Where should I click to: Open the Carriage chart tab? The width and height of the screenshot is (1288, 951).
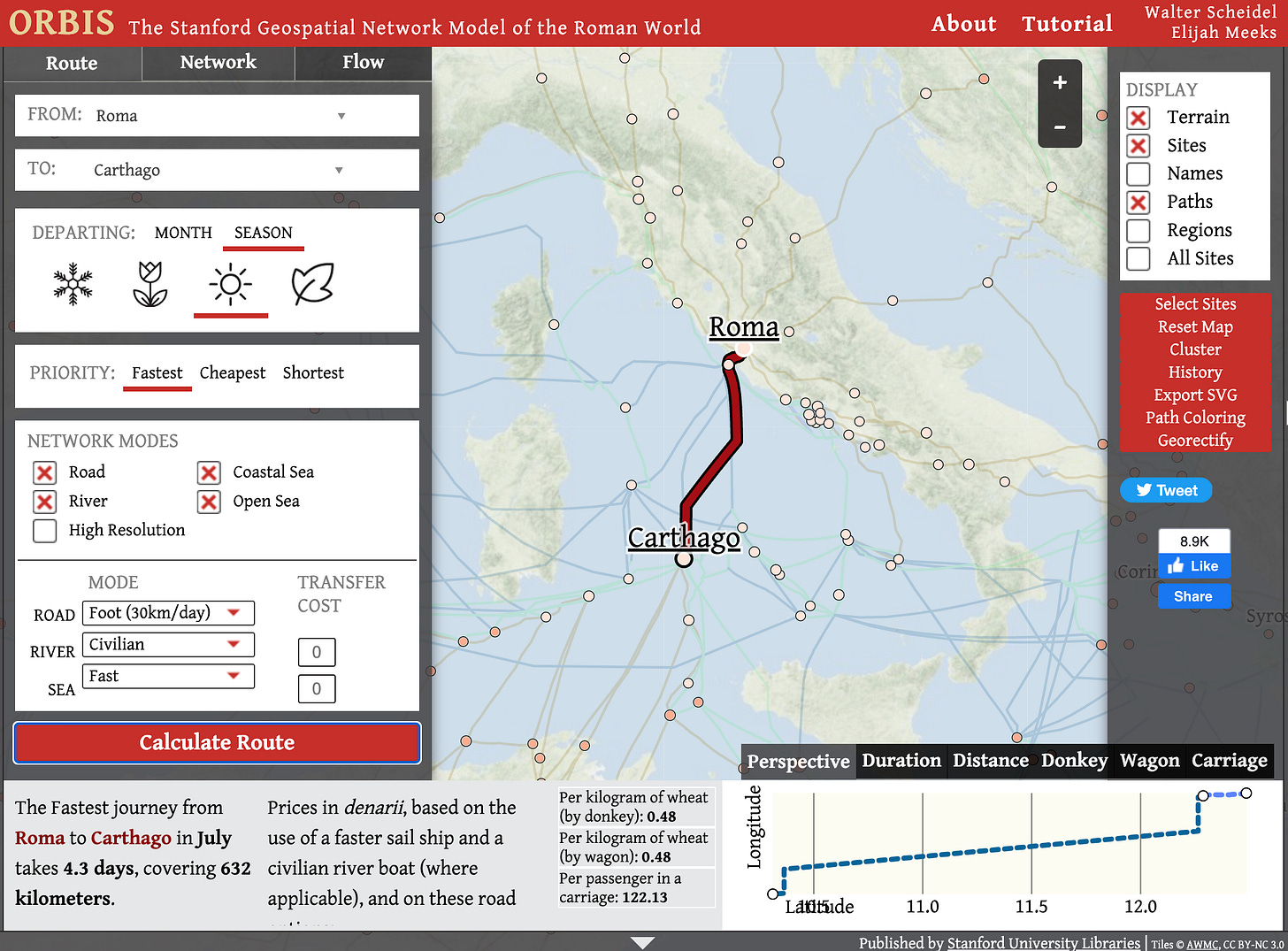[1229, 761]
